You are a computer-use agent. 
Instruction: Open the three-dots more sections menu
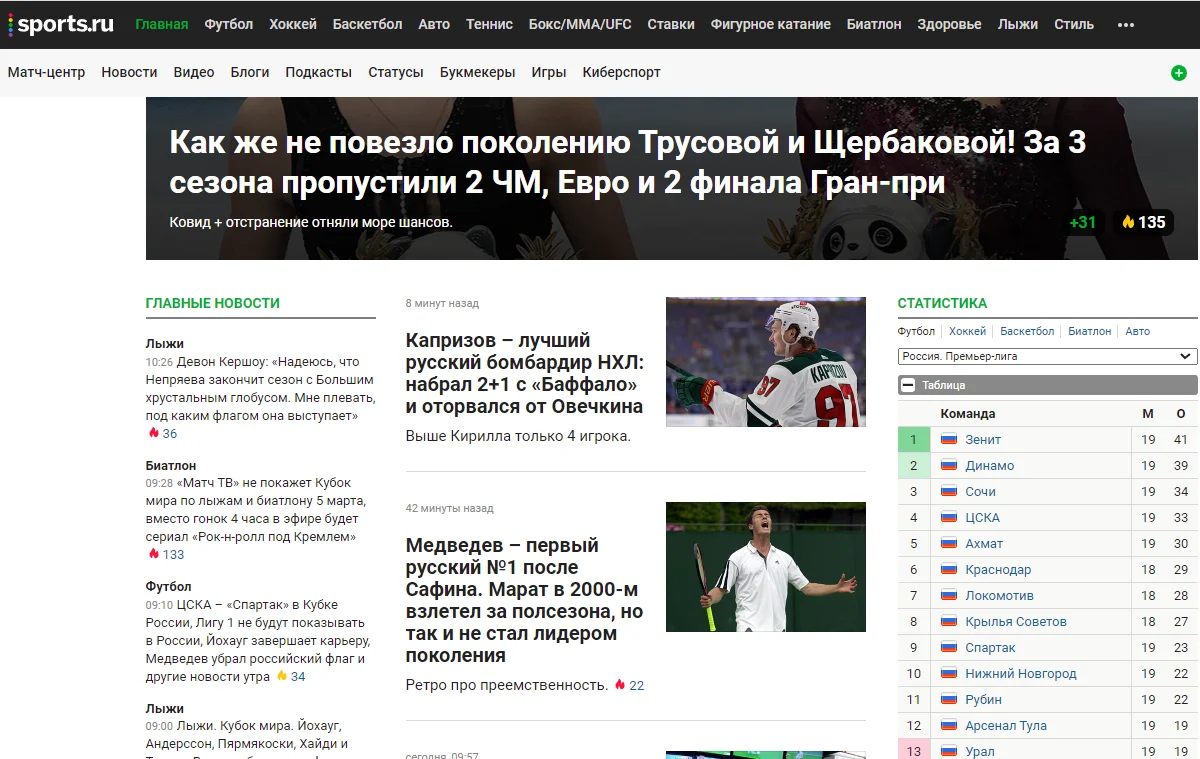pyautogui.click(x=1125, y=24)
